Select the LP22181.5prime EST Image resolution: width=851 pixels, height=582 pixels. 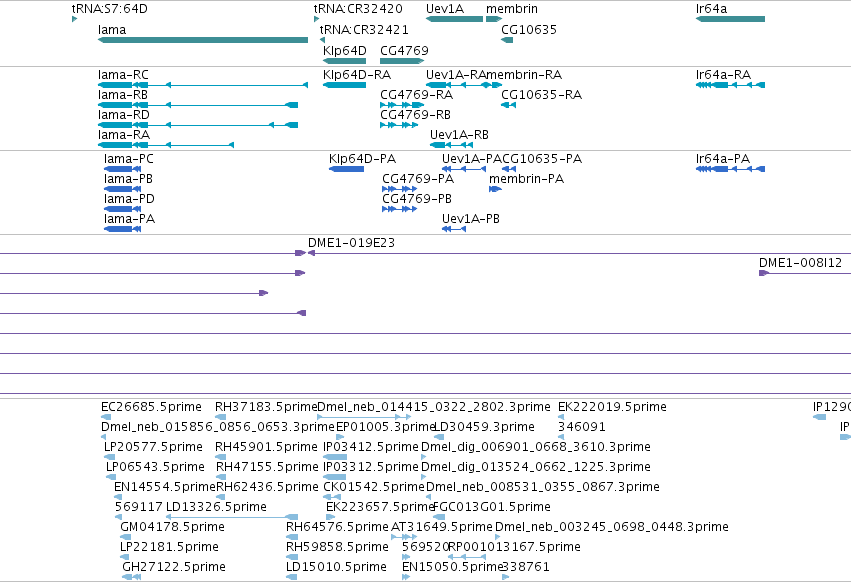pos(169,548)
